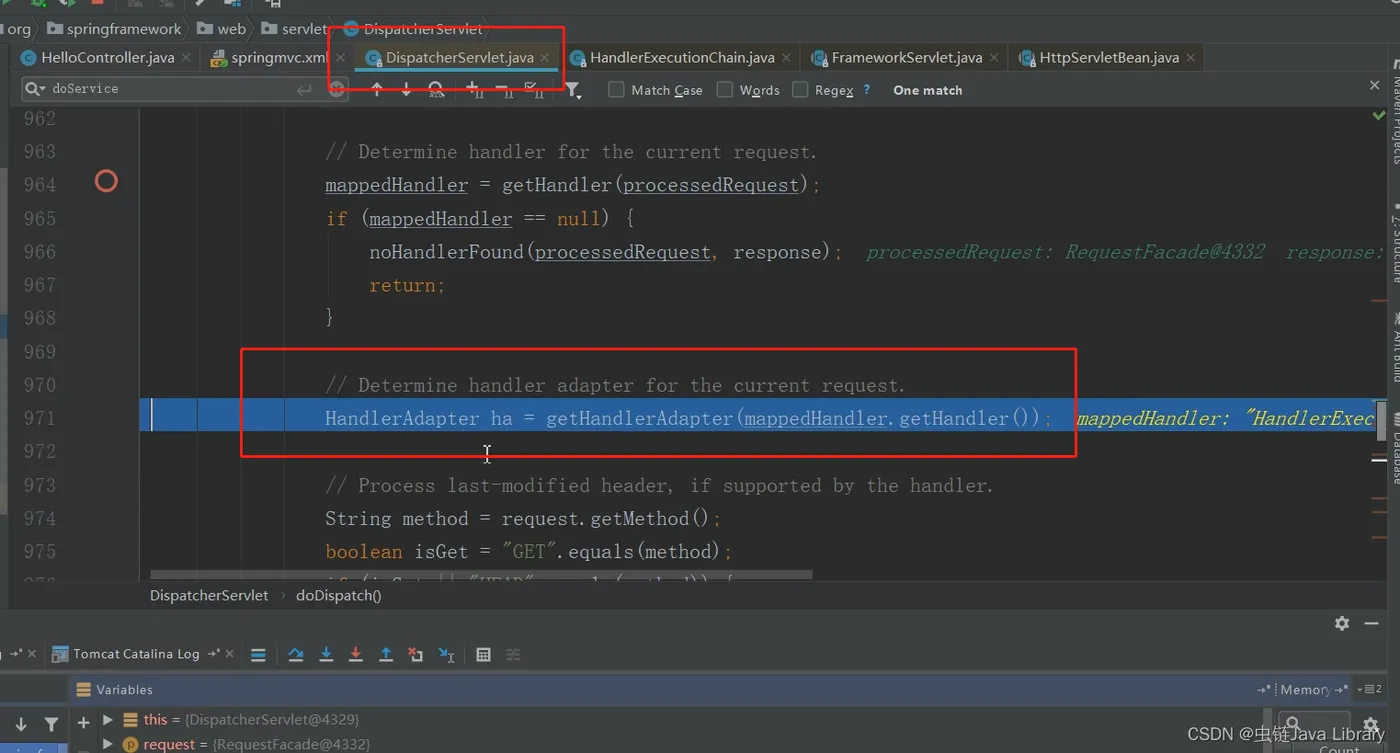Unselect occurrence minus icon in find bar

tap(503, 90)
